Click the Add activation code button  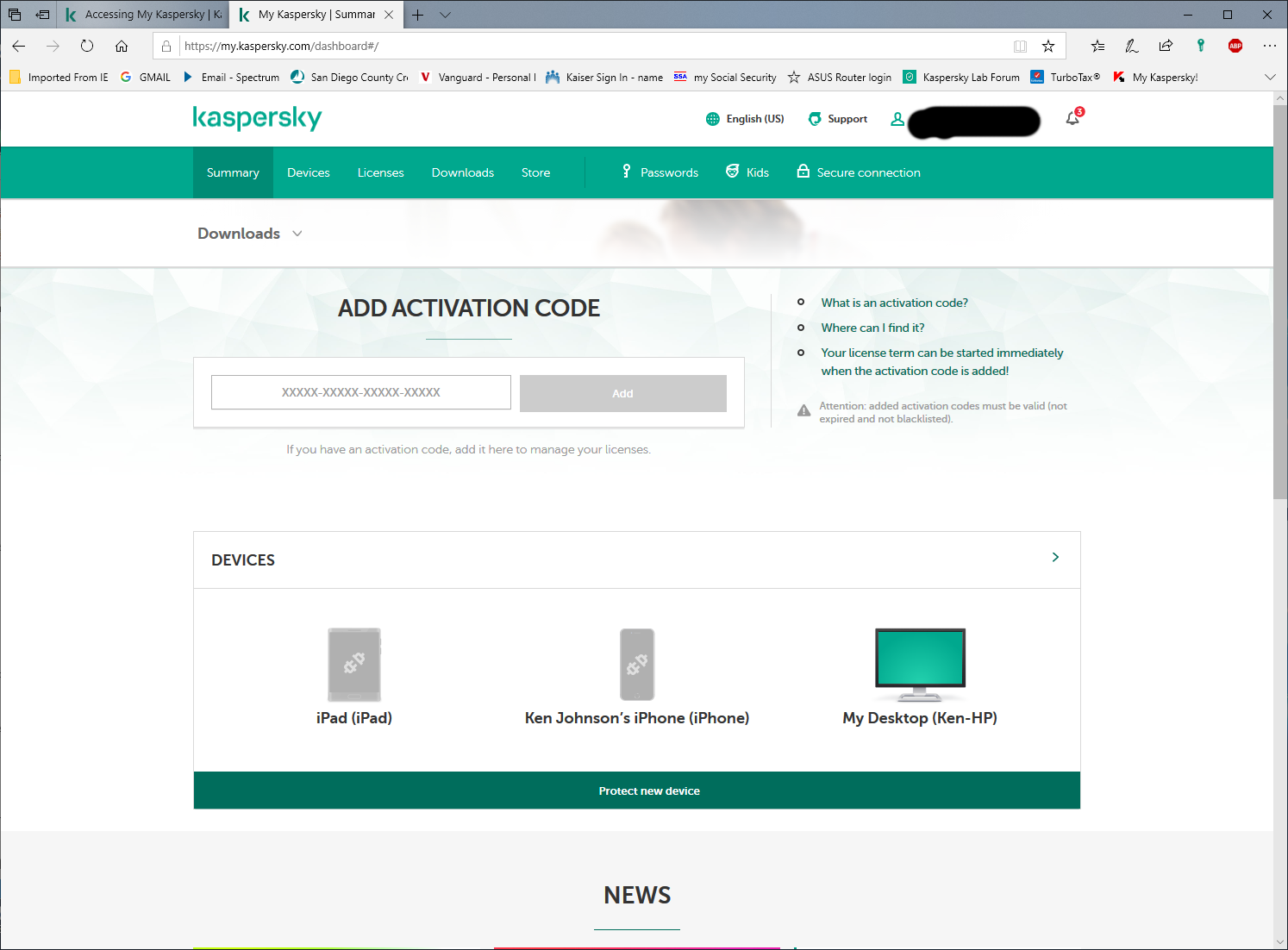point(623,393)
